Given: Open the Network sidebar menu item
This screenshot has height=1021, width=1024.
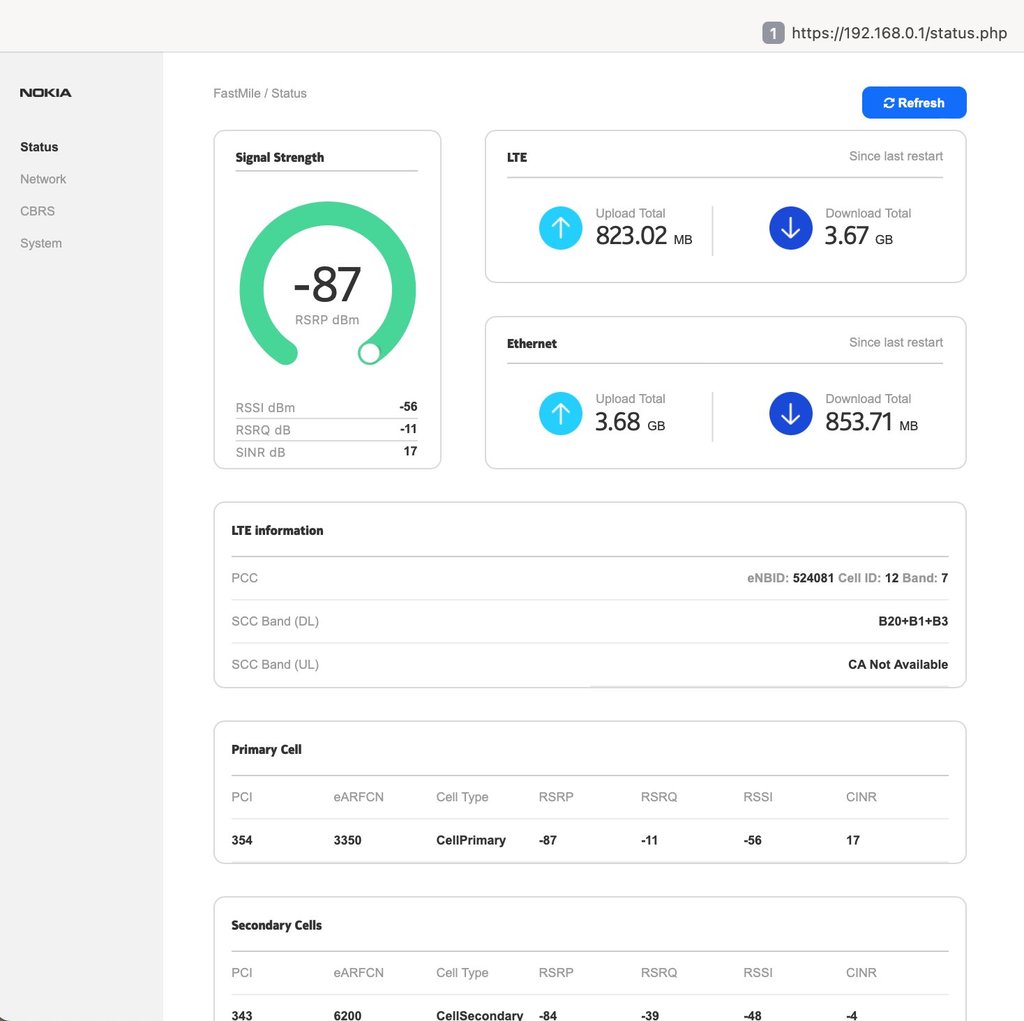Looking at the screenshot, I should [x=43, y=179].
